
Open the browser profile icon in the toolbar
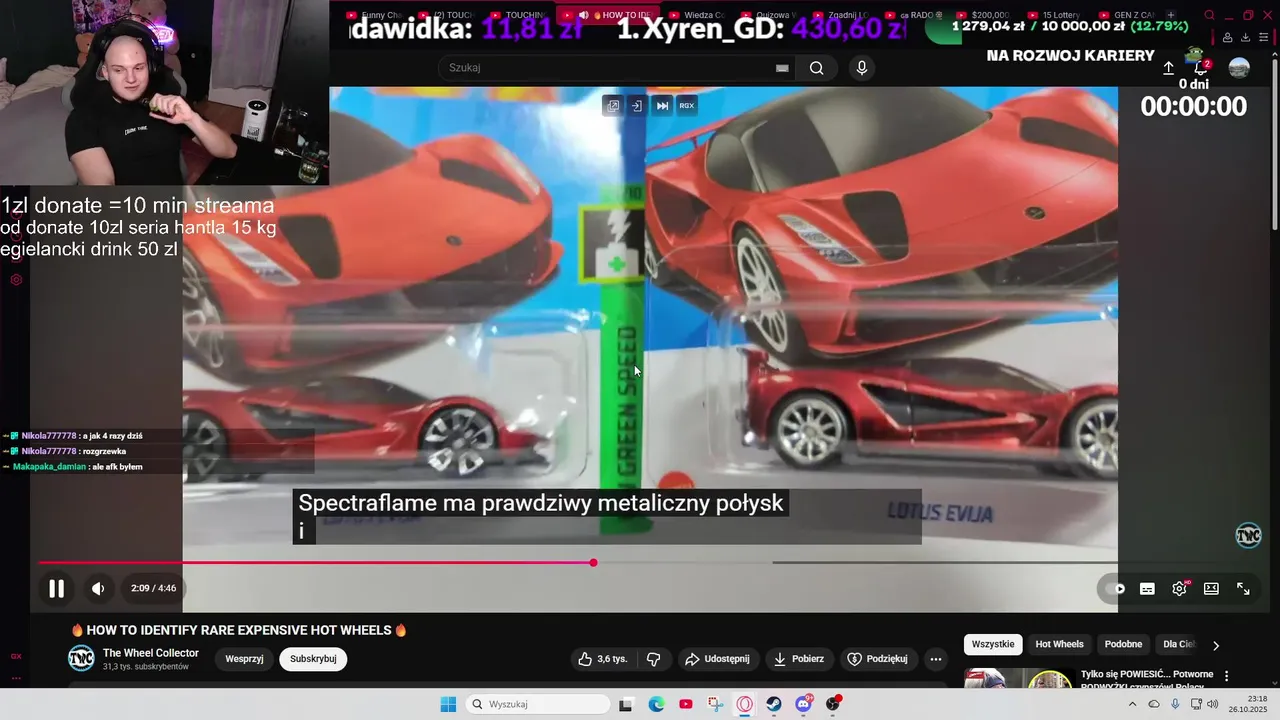(x=1227, y=37)
